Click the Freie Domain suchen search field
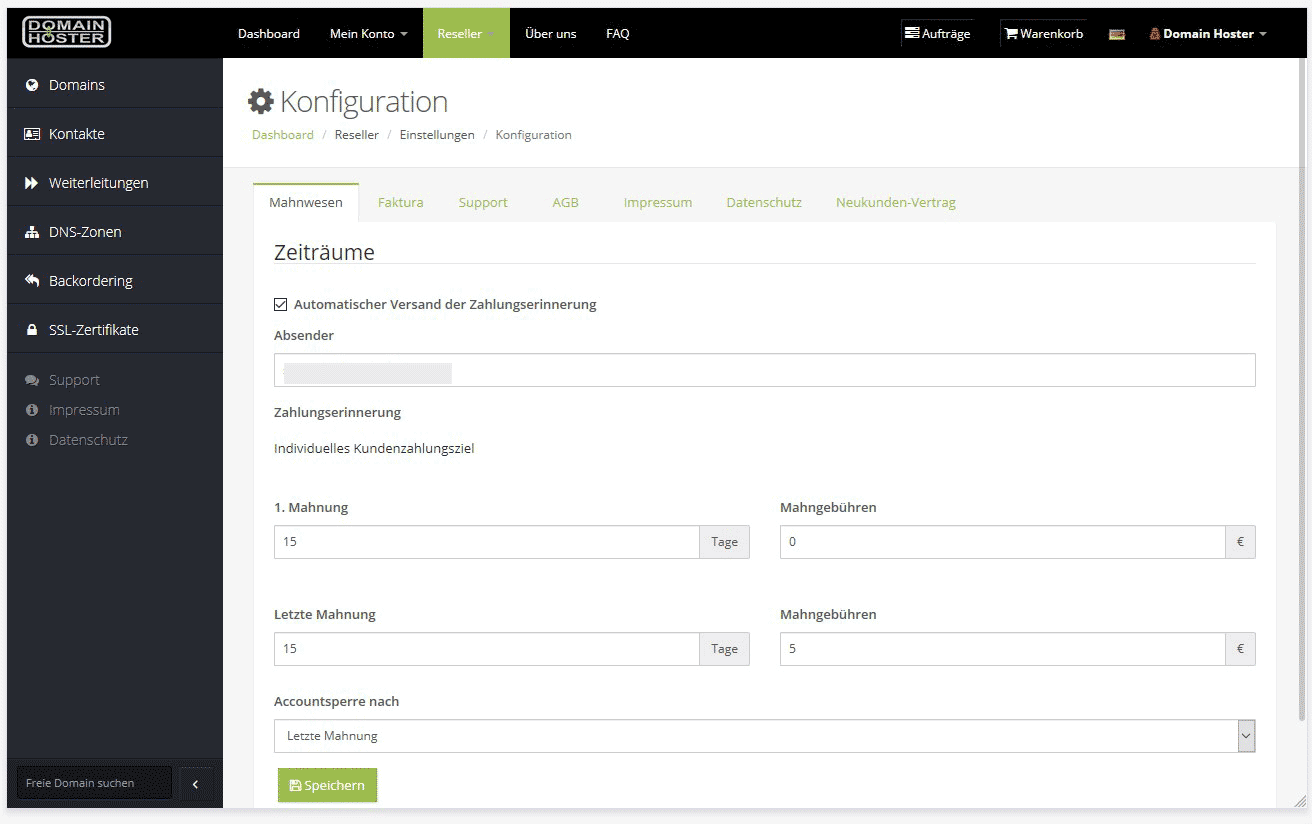This screenshot has width=1312, height=824. (94, 783)
